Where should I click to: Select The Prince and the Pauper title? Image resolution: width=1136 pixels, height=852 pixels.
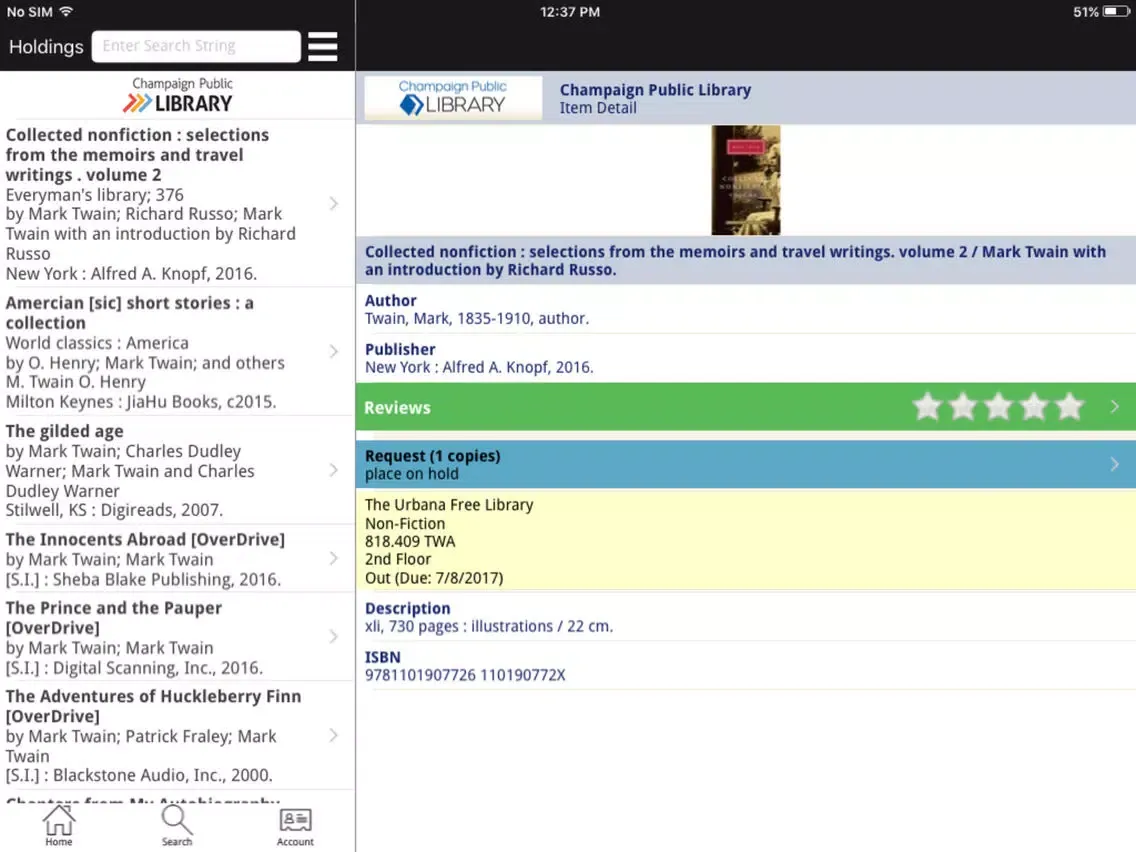pyautogui.click(x=114, y=618)
